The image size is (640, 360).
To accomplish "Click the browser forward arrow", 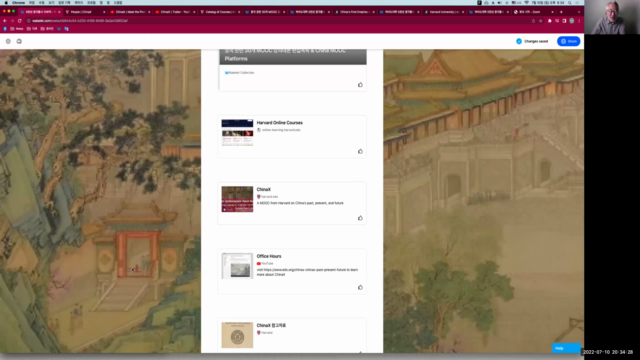I will point(12,21).
